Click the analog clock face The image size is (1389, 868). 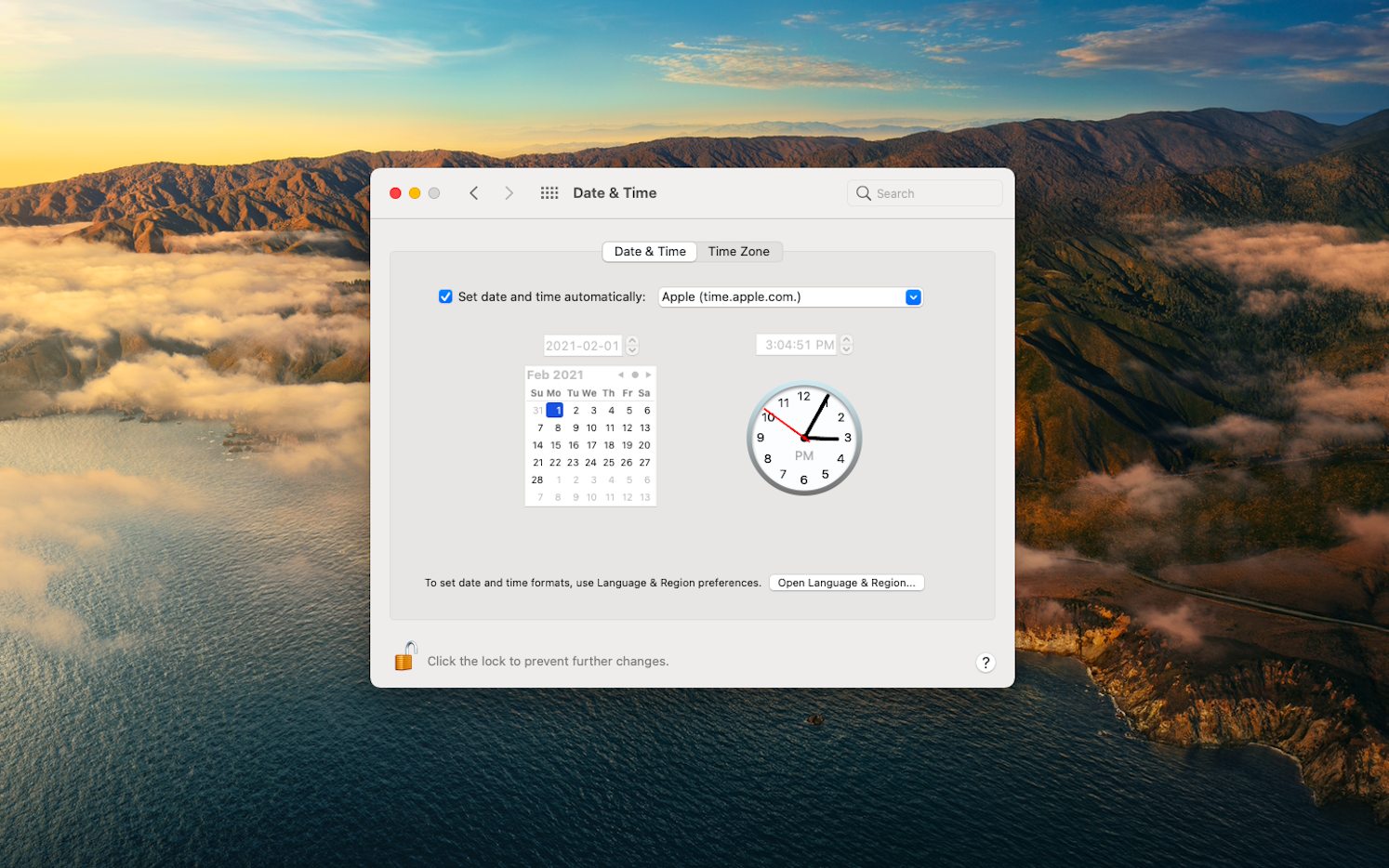click(803, 438)
